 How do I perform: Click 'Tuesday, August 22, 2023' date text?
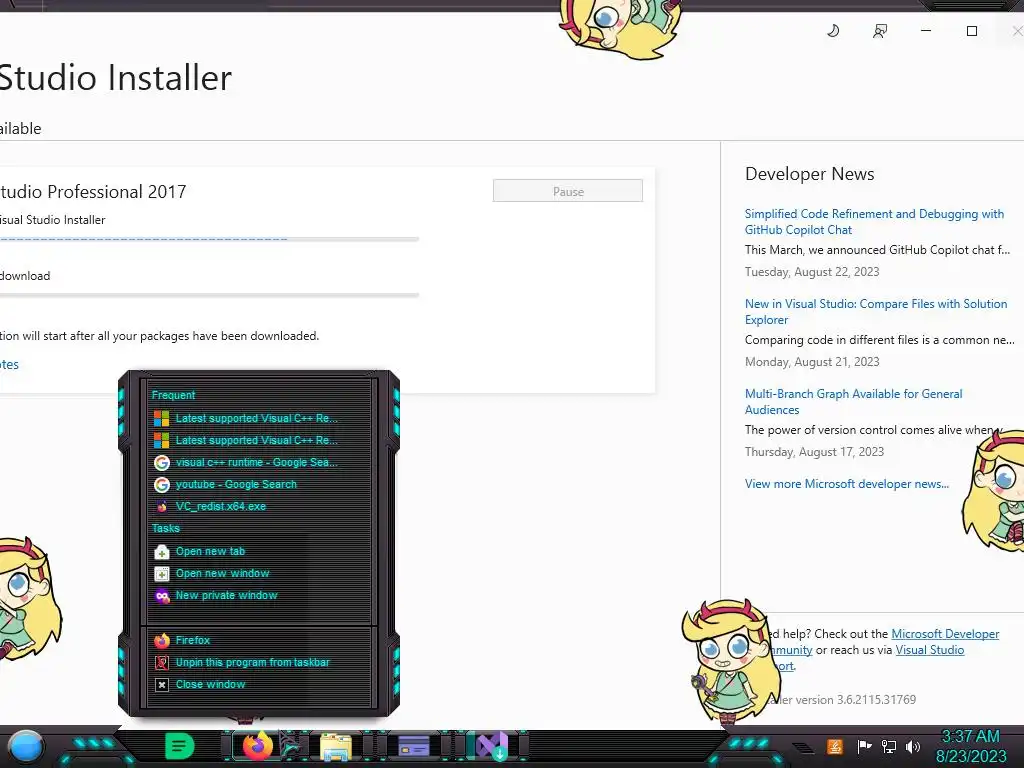click(812, 272)
